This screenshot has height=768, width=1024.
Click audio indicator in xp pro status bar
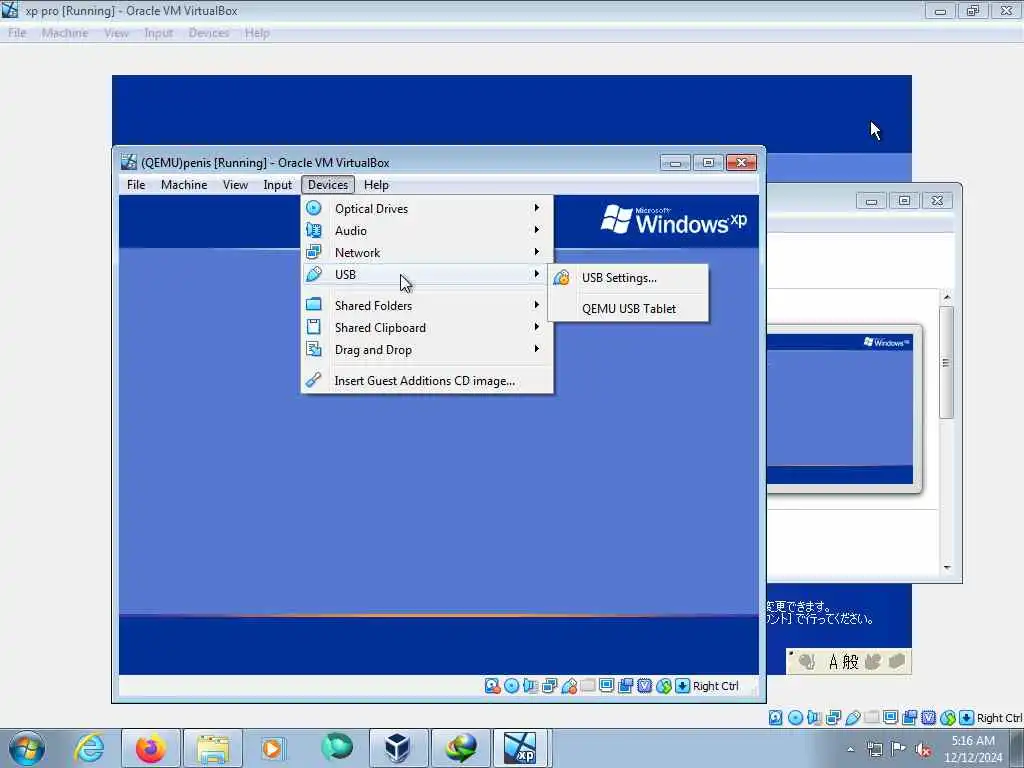coord(814,718)
